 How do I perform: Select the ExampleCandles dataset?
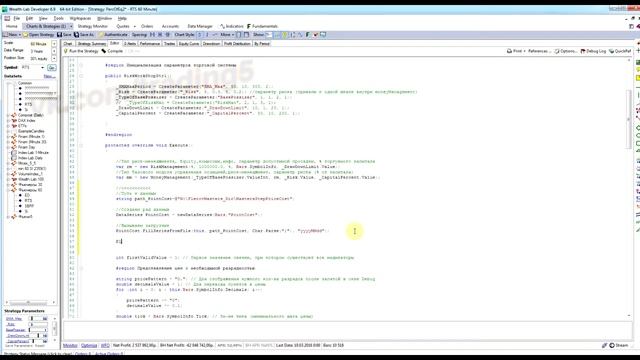click(31, 131)
